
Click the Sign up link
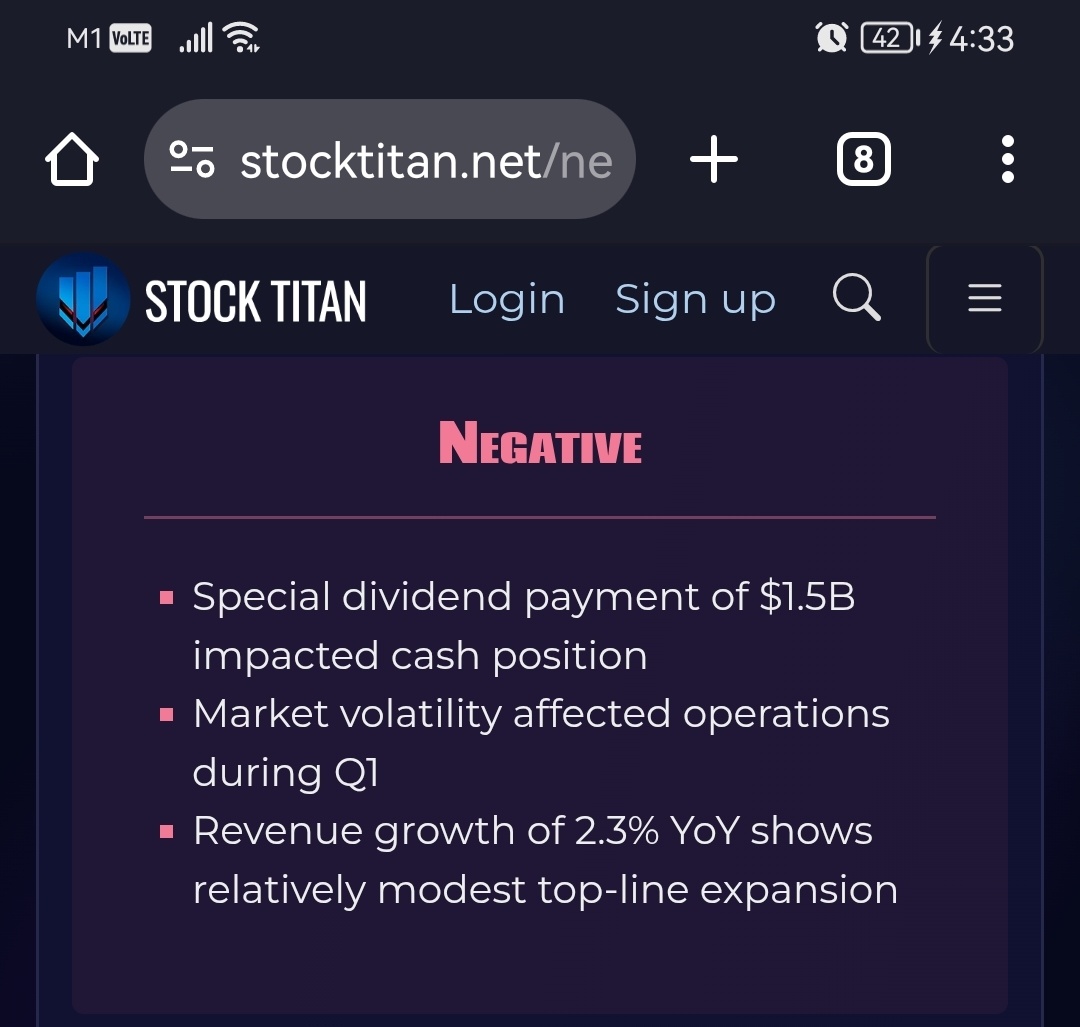pyautogui.click(x=695, y=300)
